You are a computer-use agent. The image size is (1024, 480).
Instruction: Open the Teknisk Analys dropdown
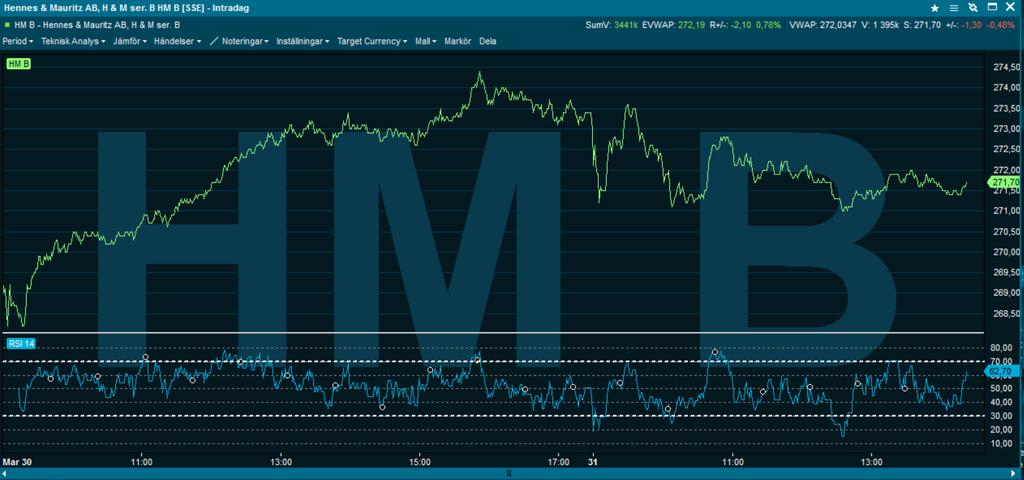73,41
